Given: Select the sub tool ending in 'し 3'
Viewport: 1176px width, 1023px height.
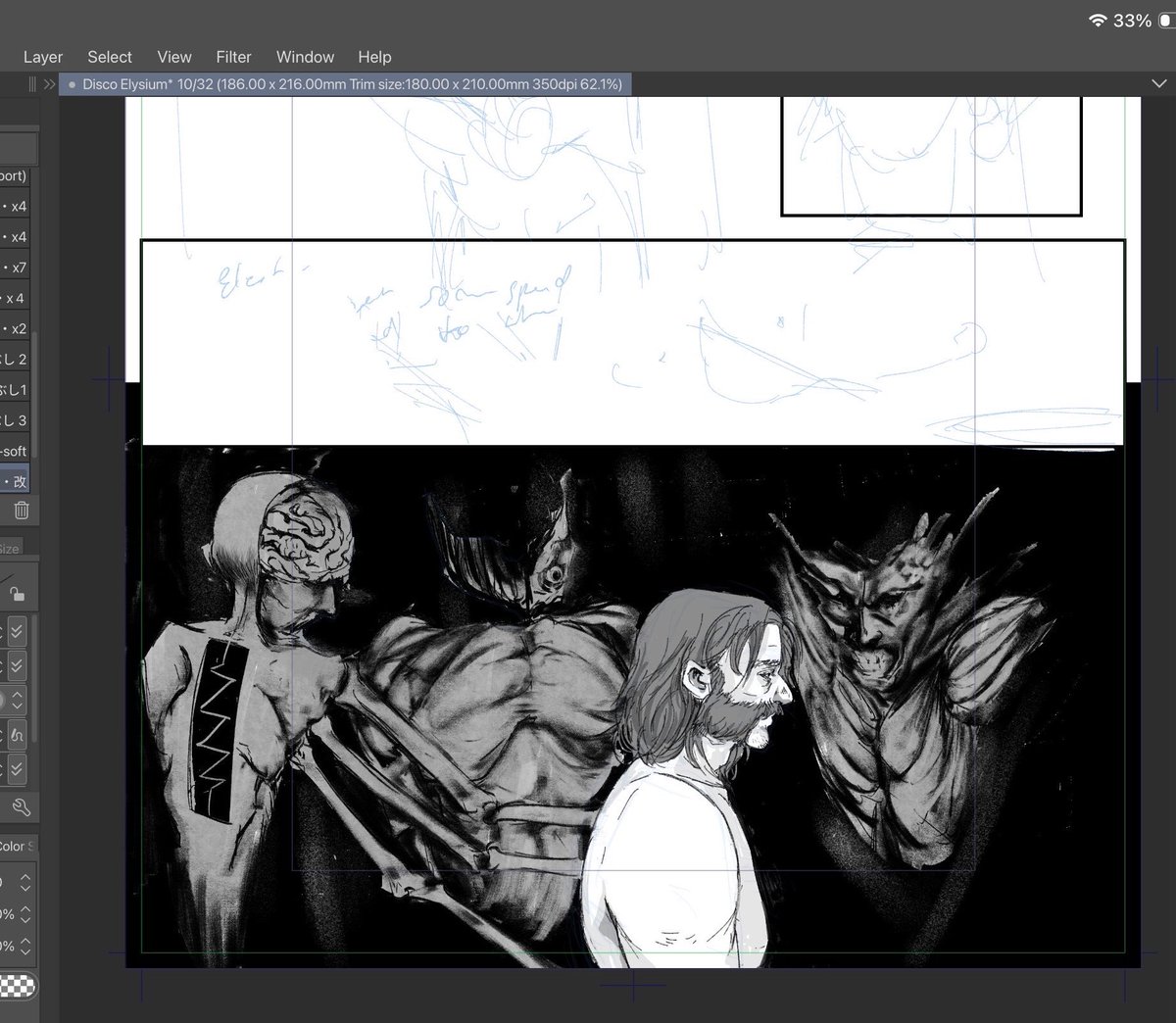Looking at the screenshot, I should pos(15,420).
